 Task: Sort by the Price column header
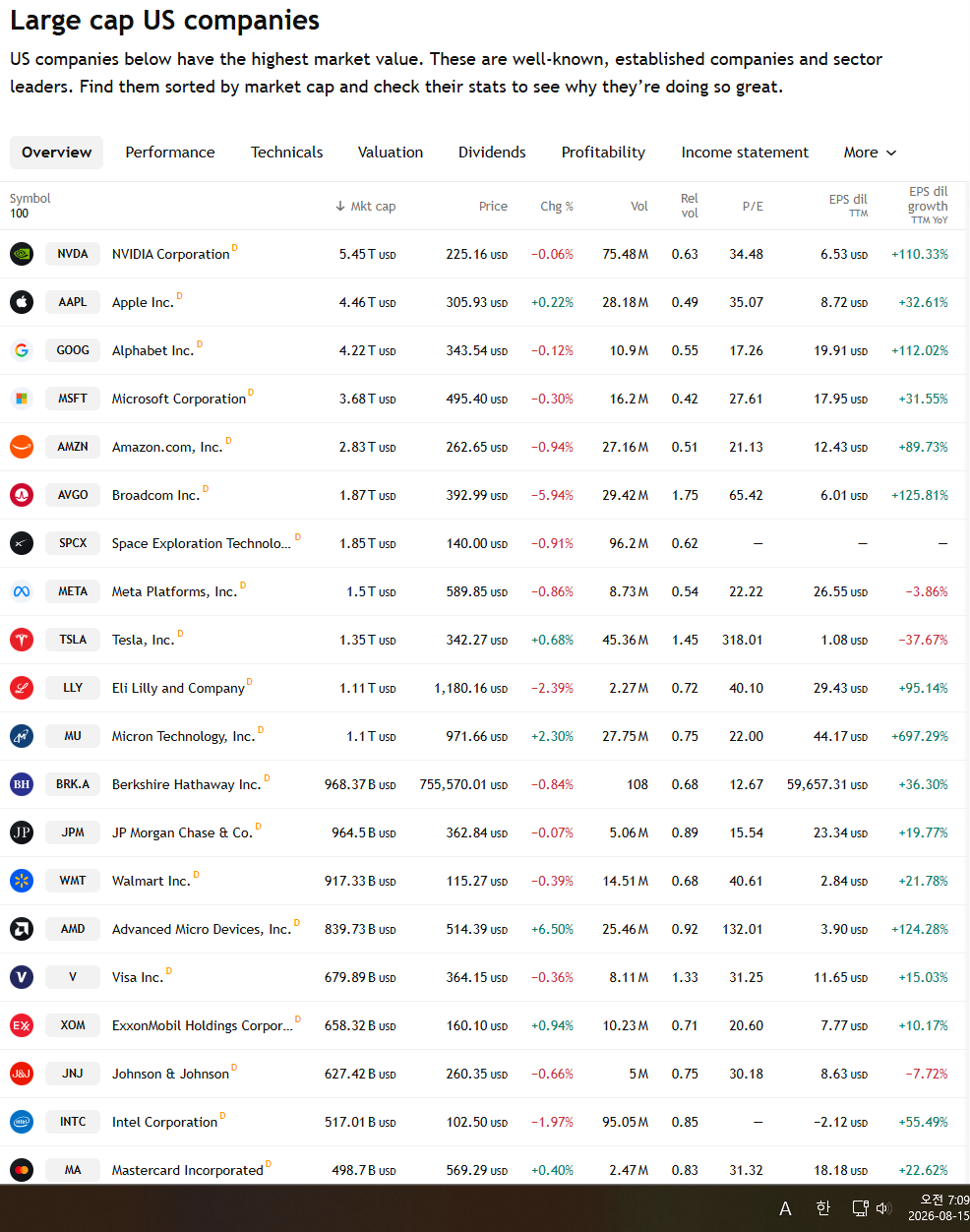pyautogui.click(x=493, y=207)
